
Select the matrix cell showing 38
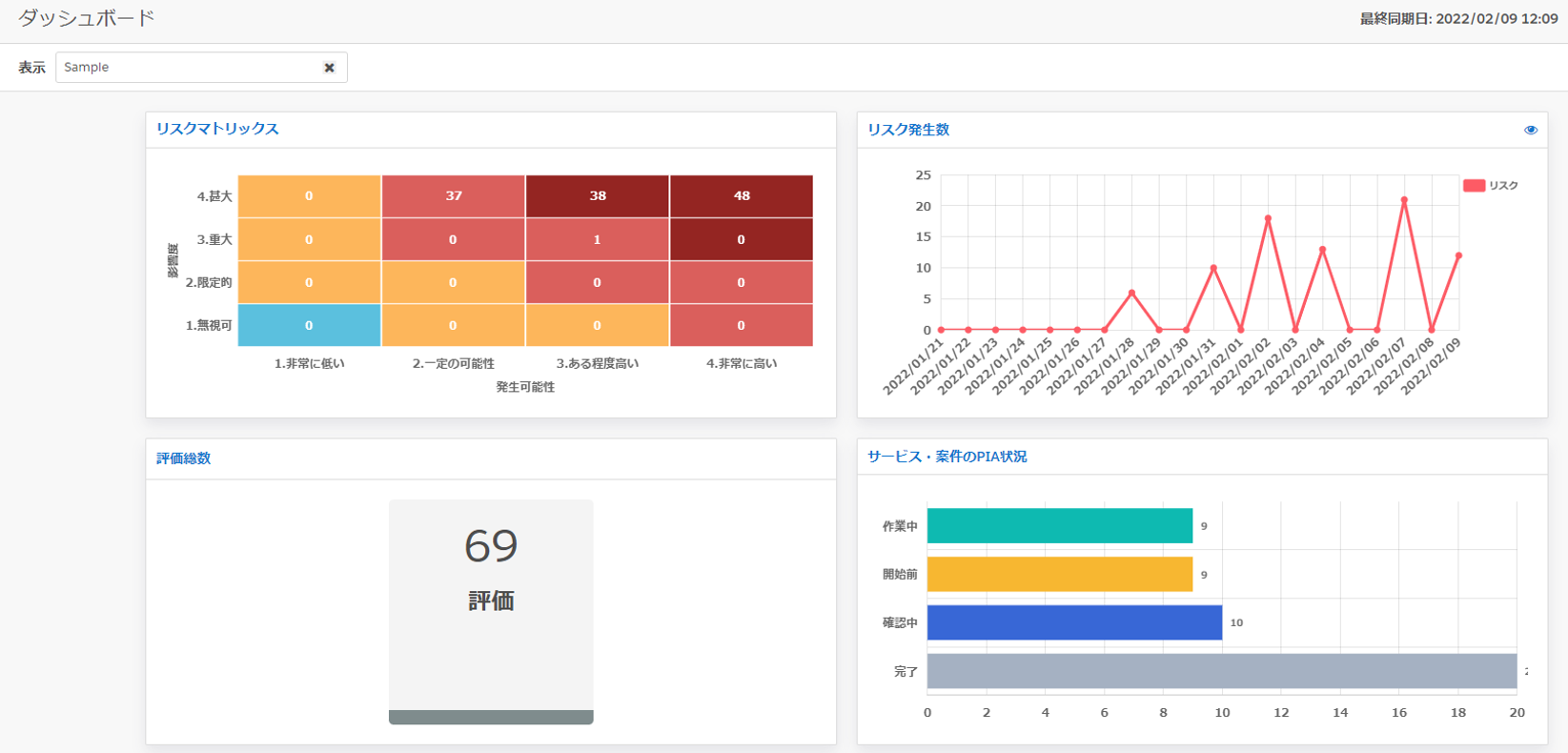597,196
